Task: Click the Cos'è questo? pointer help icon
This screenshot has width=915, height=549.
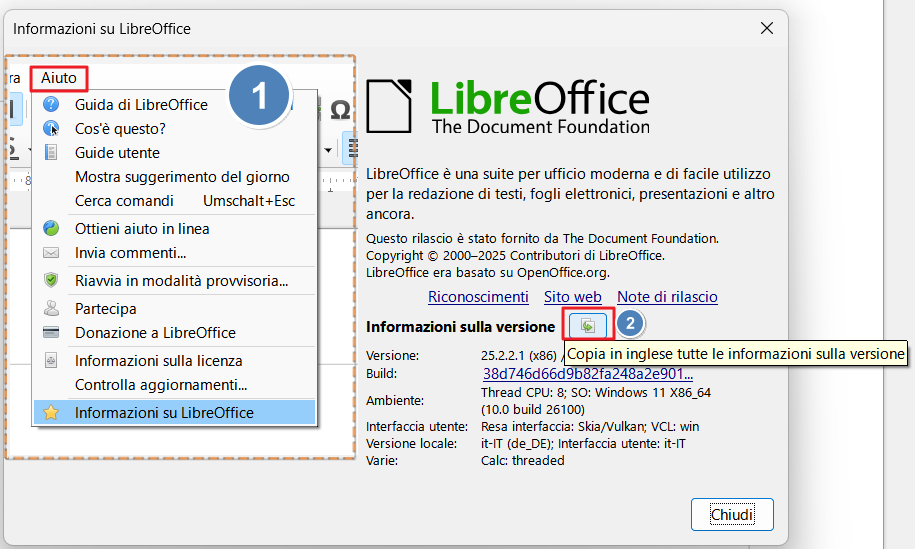Action: tap(52, 128)
